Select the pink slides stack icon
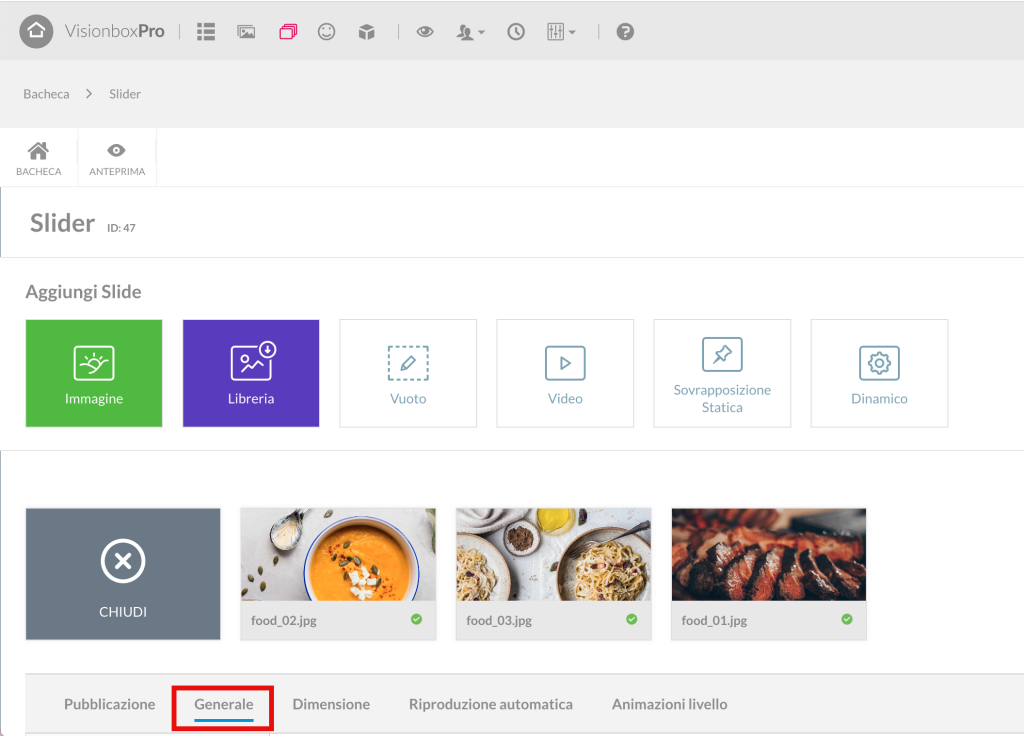Viewport: 1024px width, 736px height. coord(288,32)
